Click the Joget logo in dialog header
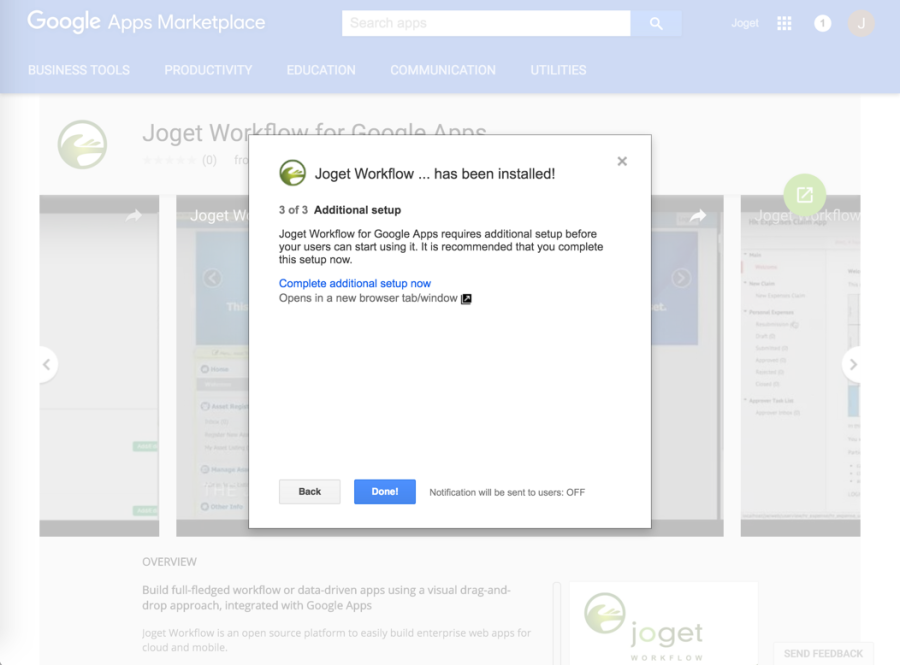Image resolution: width=900 pixels, height=665 pixels. [293, 173]
